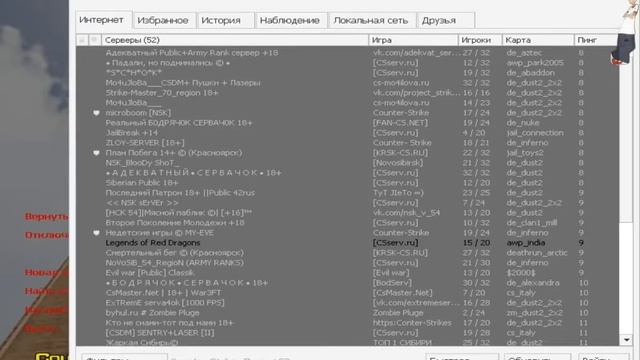Viewport: 640px width, 360px height.
Task: Sort list by Серверы (52) column header
Action: pyautogui.click(x=235, y=40)
